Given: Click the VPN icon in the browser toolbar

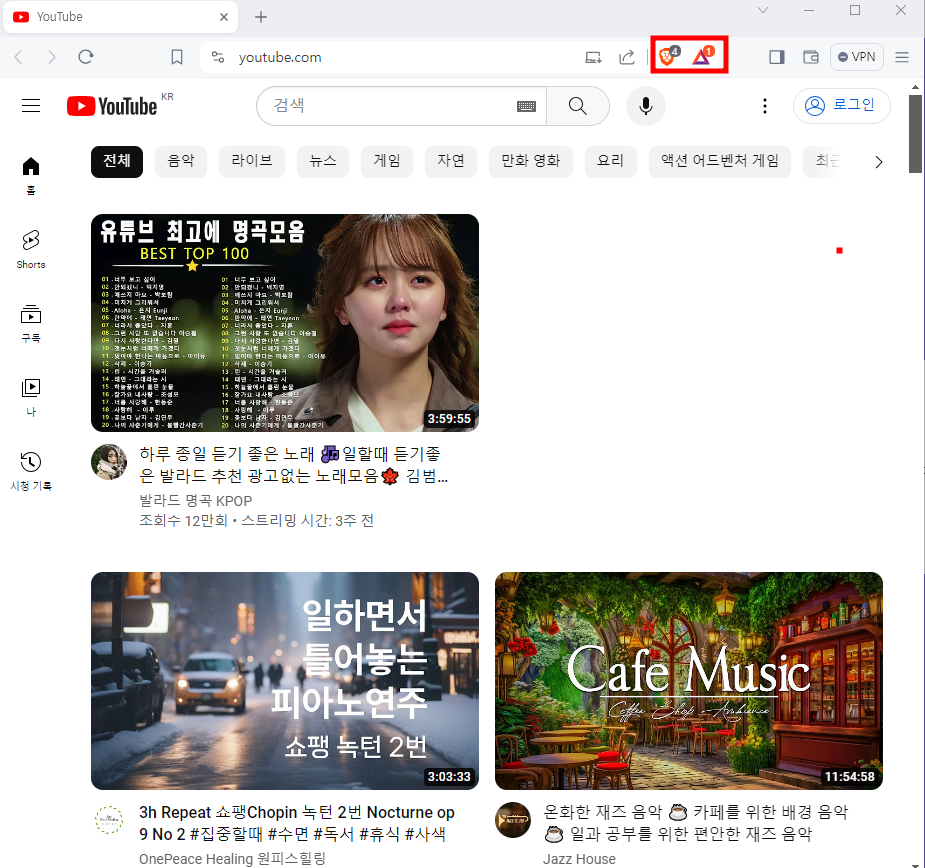Looking at the screenshot, I should click(856, 57).
